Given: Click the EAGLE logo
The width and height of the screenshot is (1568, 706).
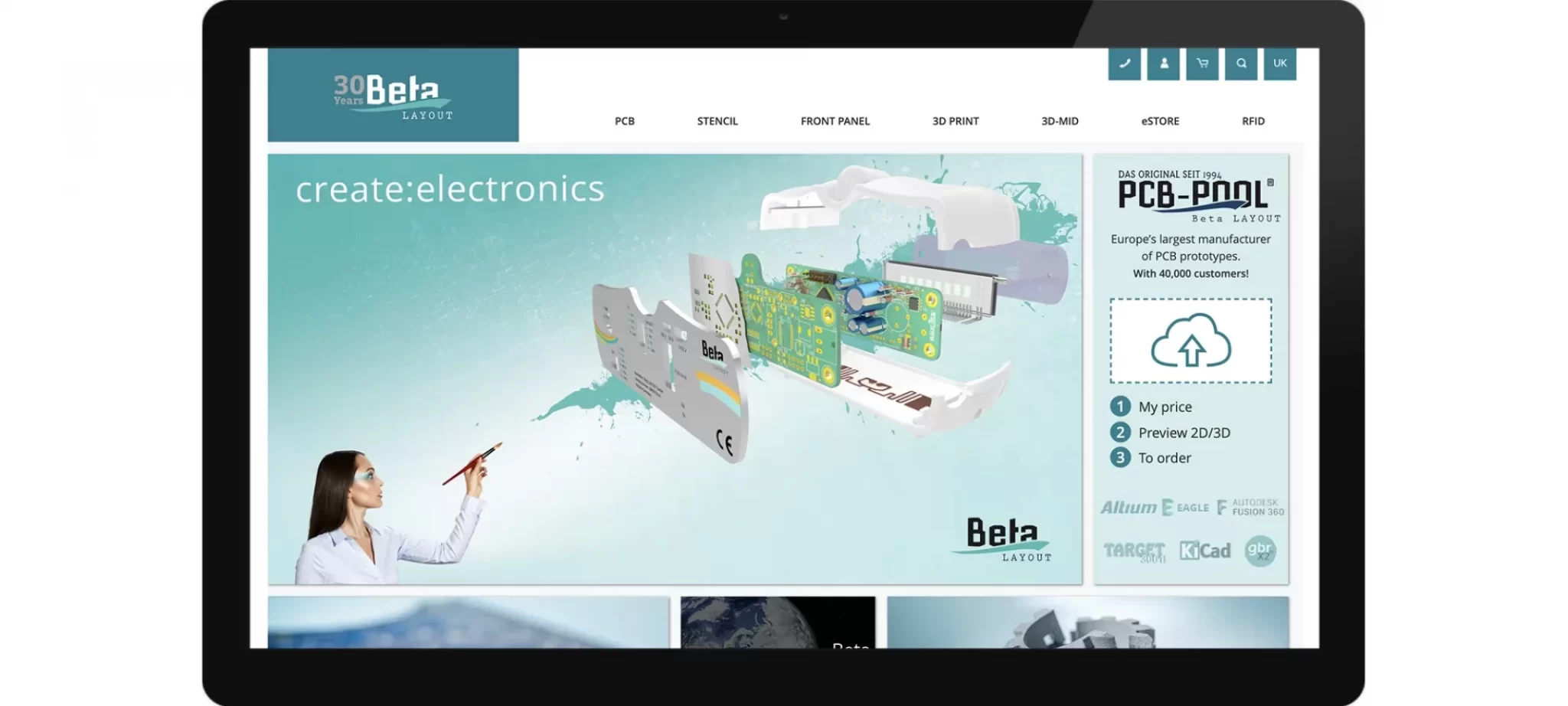Looking at the screenshot, I should (1185, 507).
